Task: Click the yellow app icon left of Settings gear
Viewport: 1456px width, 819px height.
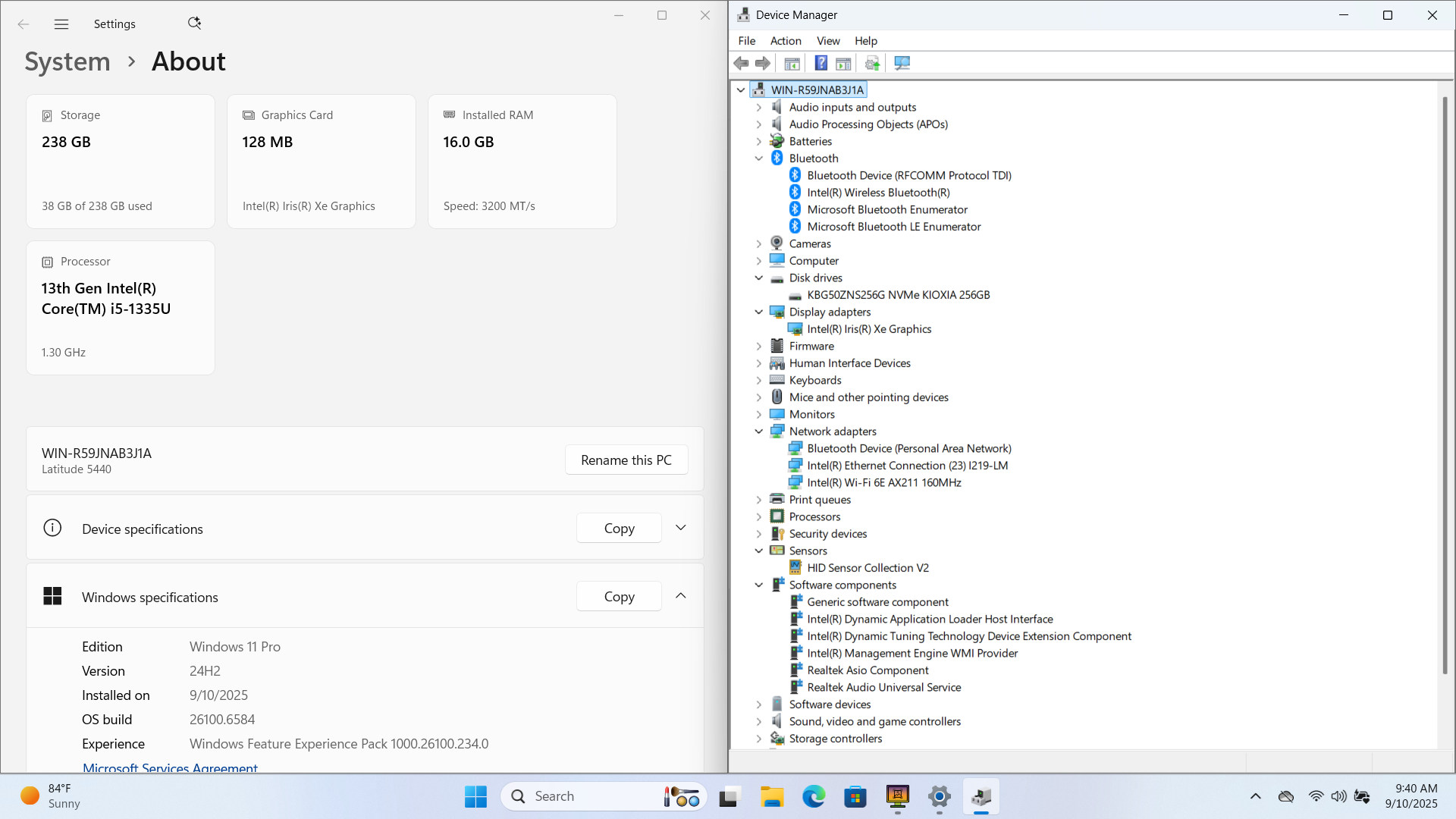Action: click(x=897, y=796)
